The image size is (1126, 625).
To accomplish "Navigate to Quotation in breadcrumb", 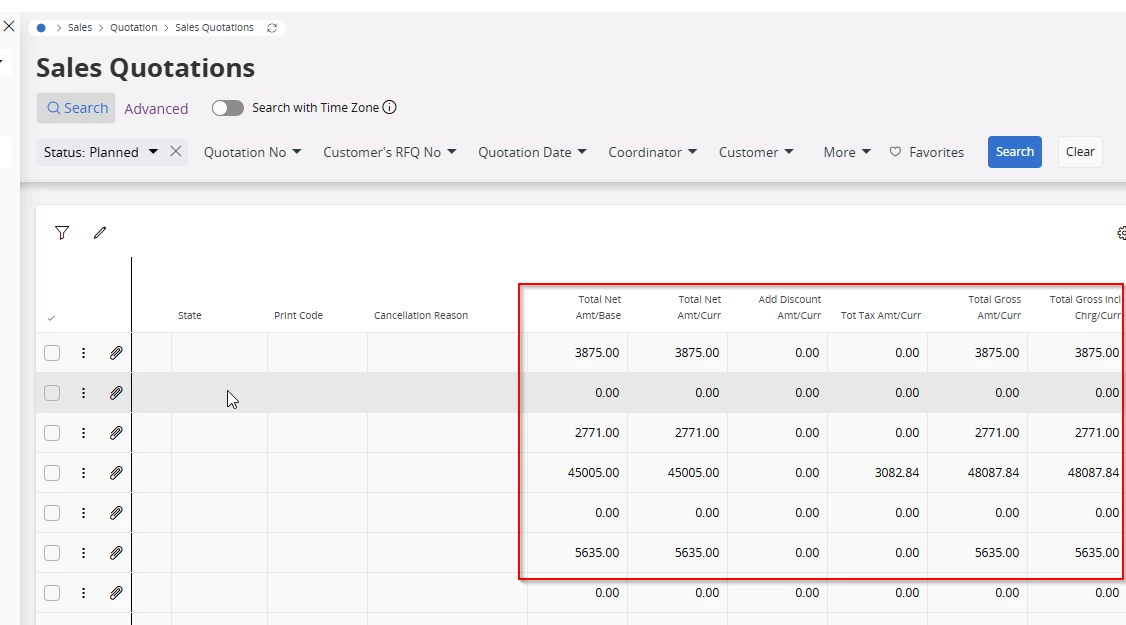I will tap(134, 28).
